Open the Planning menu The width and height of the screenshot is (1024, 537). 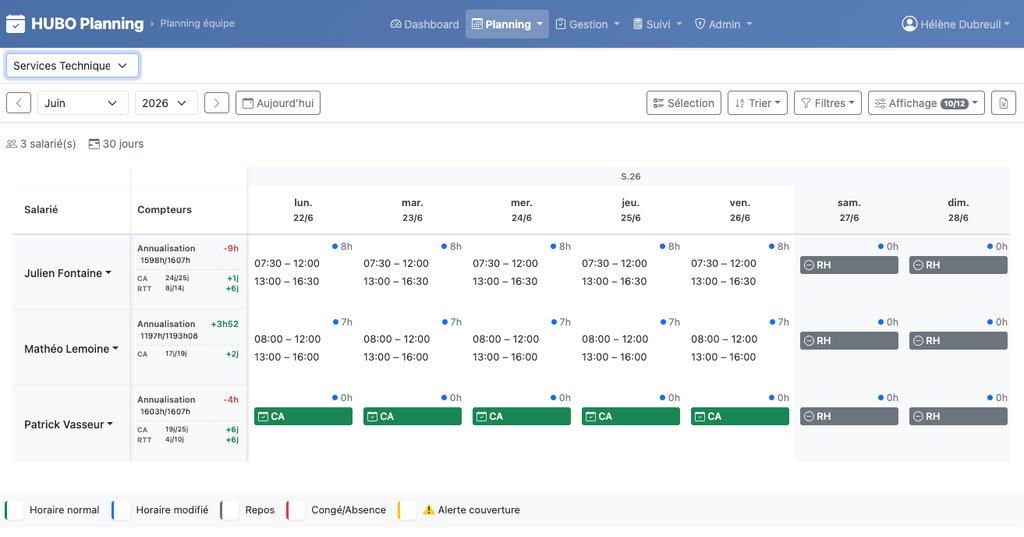[x=507, y=24]
